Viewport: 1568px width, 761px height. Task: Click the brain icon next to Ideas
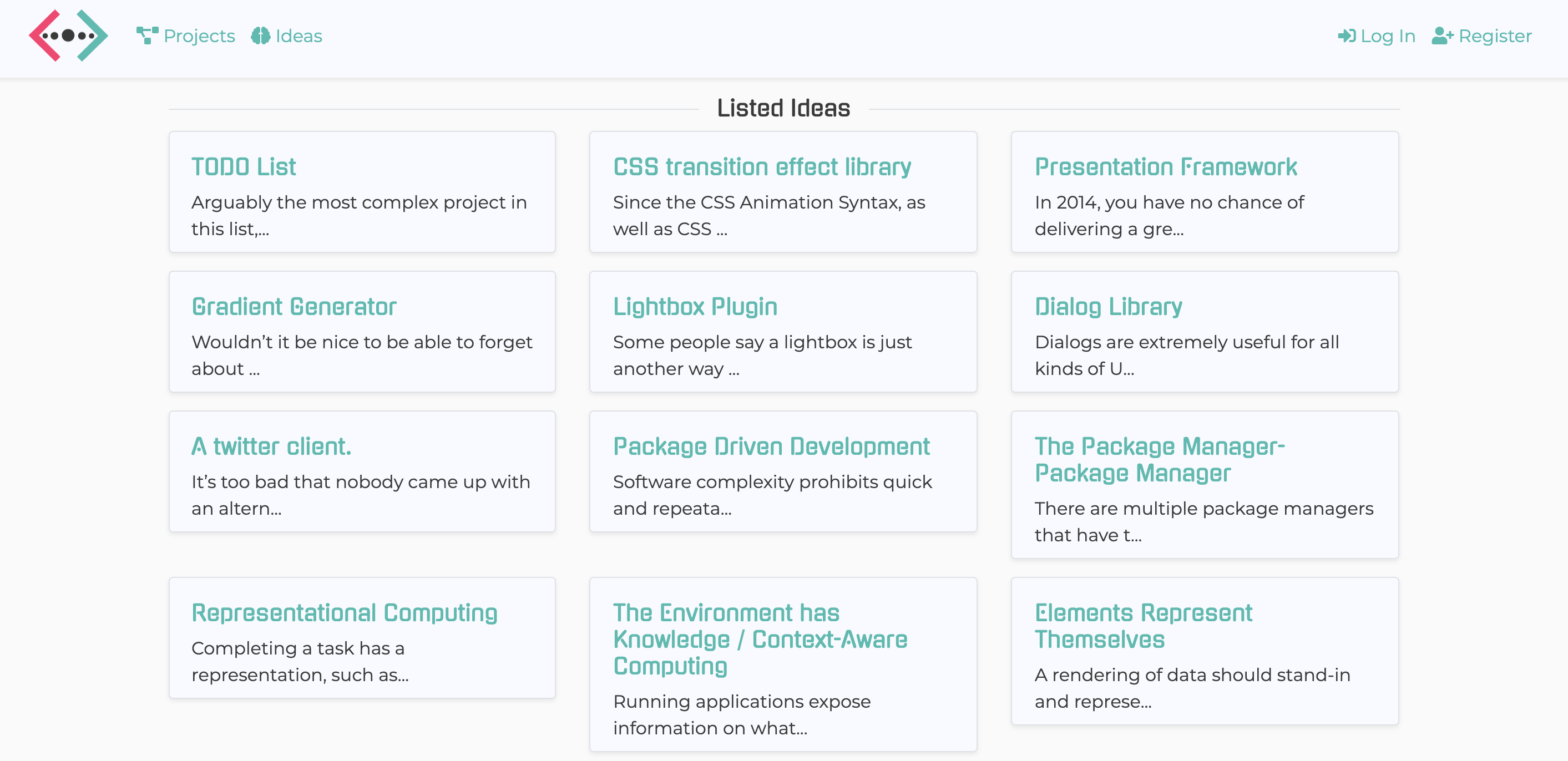pos(261,36)
